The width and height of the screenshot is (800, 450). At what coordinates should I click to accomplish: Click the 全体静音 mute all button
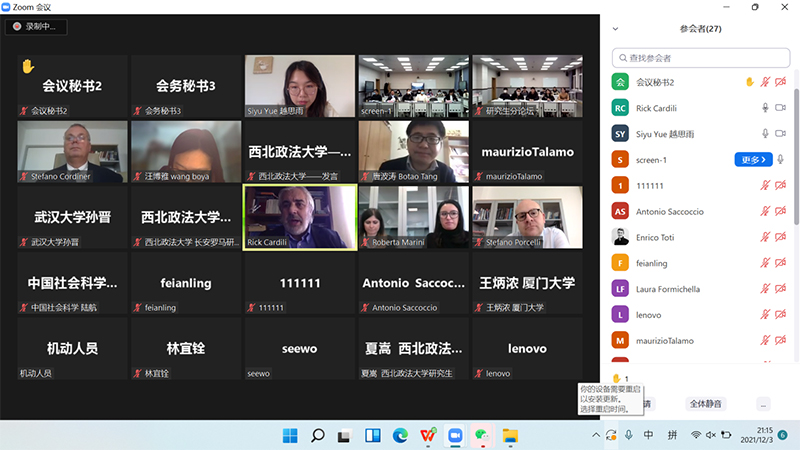(x=704, y=404)
